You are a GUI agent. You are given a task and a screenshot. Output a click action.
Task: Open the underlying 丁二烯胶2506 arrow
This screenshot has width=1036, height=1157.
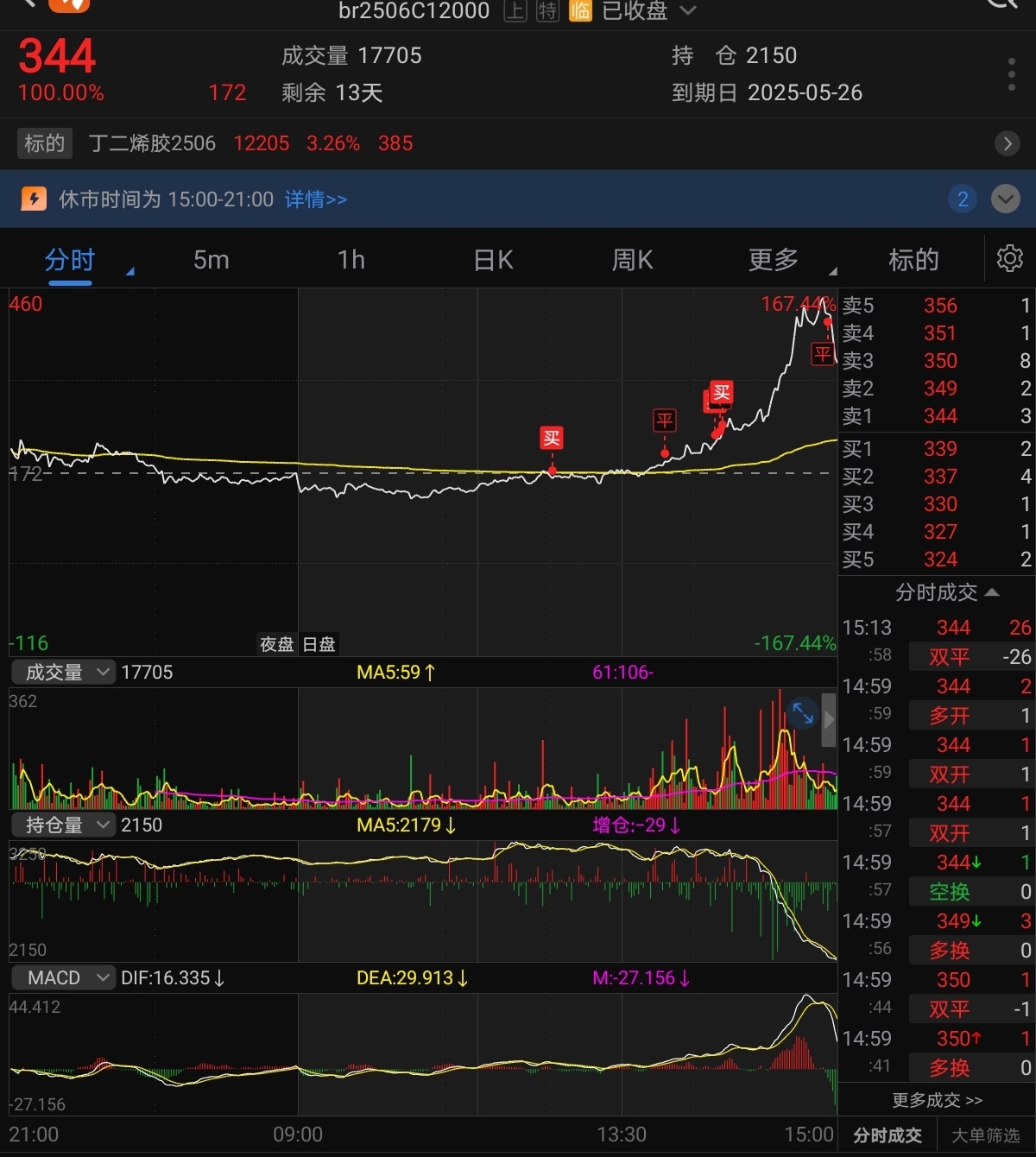[x=1007, y=143]
